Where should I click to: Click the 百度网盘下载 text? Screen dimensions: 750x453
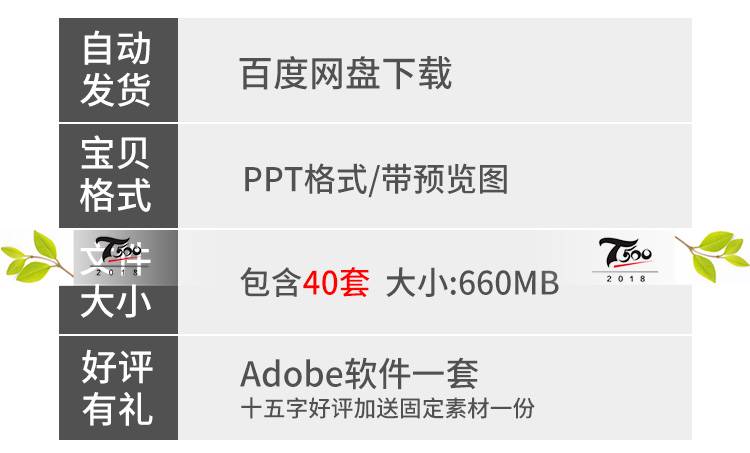tap(345, 73)
